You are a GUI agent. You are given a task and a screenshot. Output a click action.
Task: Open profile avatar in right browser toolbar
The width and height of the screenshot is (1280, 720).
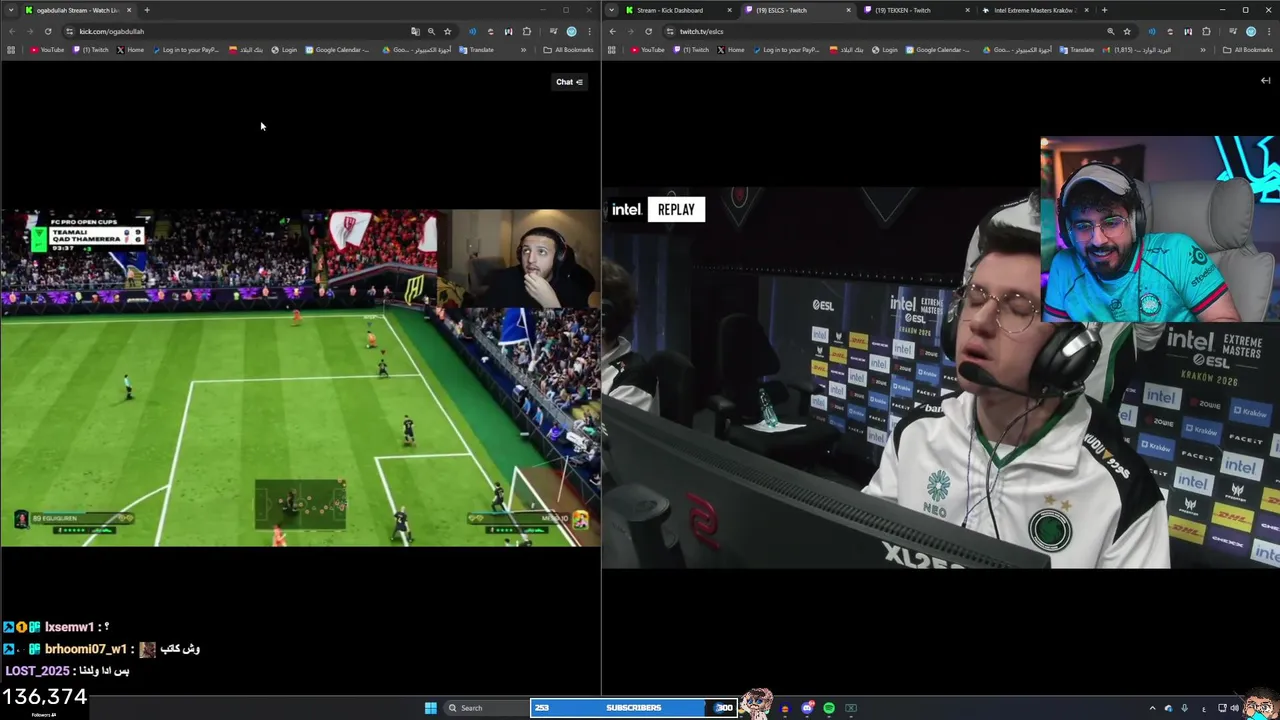tap(1251, 31)
